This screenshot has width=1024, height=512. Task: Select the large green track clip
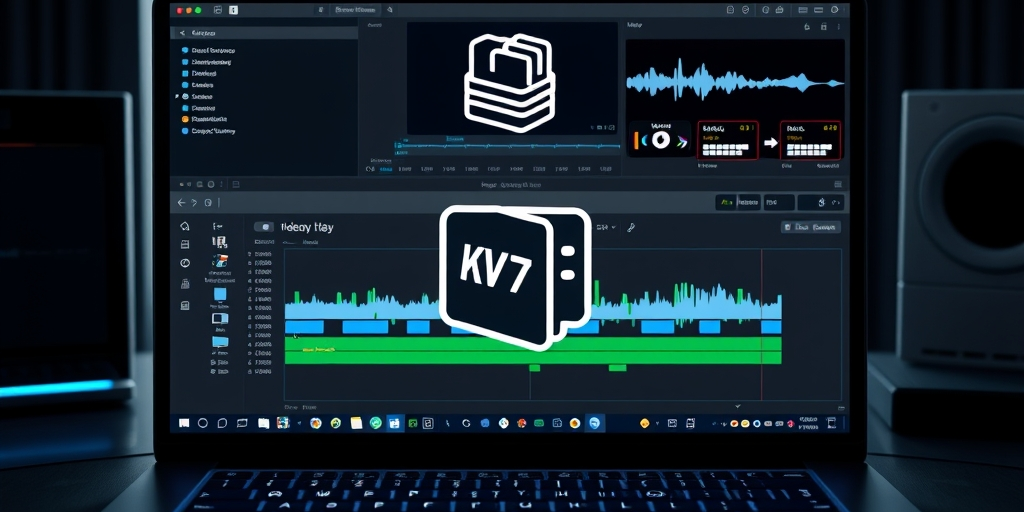[533, 350]
